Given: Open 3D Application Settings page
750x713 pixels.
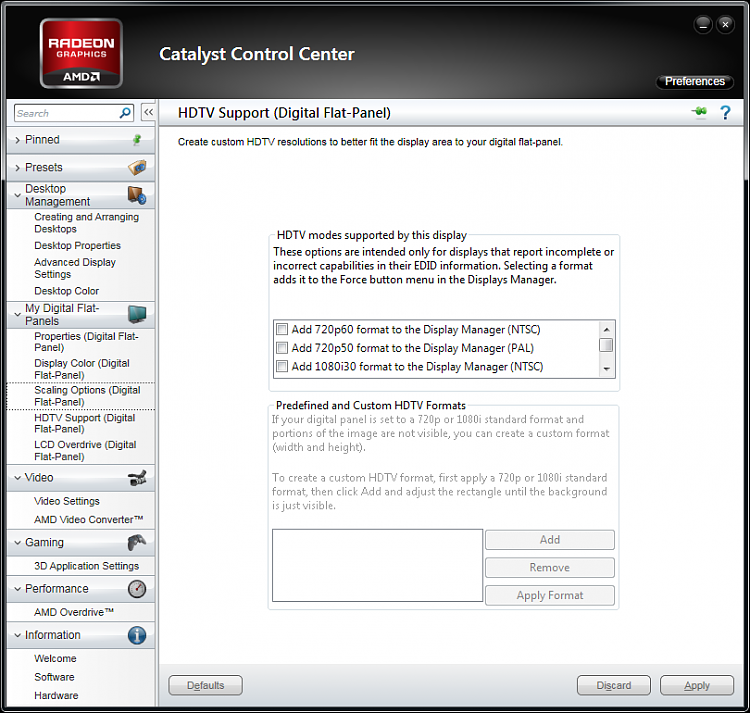Looking at the screenshot, I should (x=87, y=566).
